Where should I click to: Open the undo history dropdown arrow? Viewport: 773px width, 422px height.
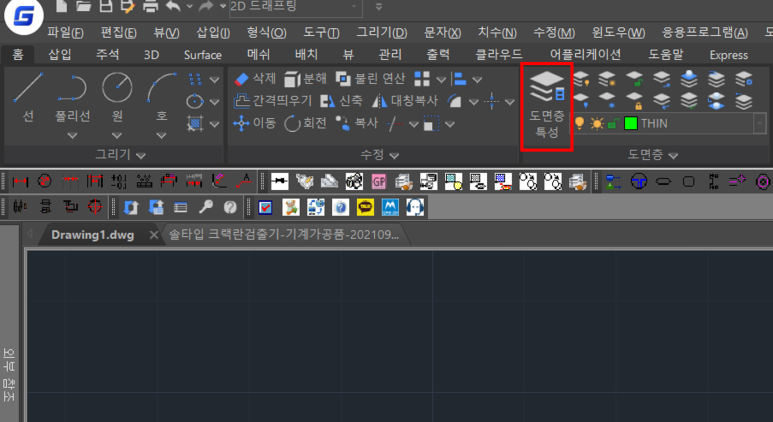click(190, 6)
